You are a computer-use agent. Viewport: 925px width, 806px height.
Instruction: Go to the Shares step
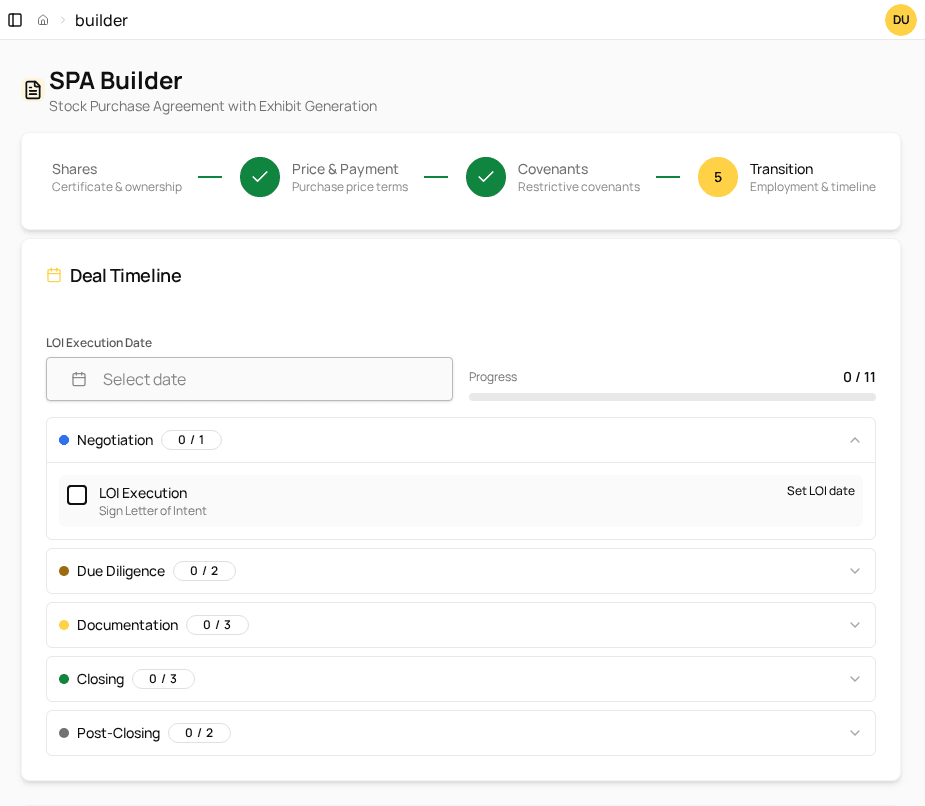click(x=116, y=177)
